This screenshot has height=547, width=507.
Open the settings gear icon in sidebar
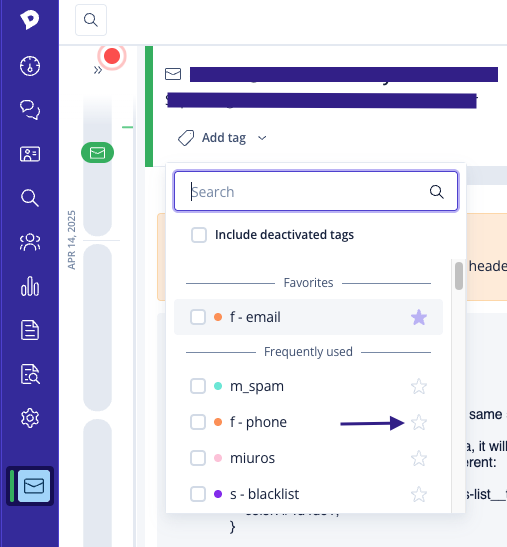(30, 418)
